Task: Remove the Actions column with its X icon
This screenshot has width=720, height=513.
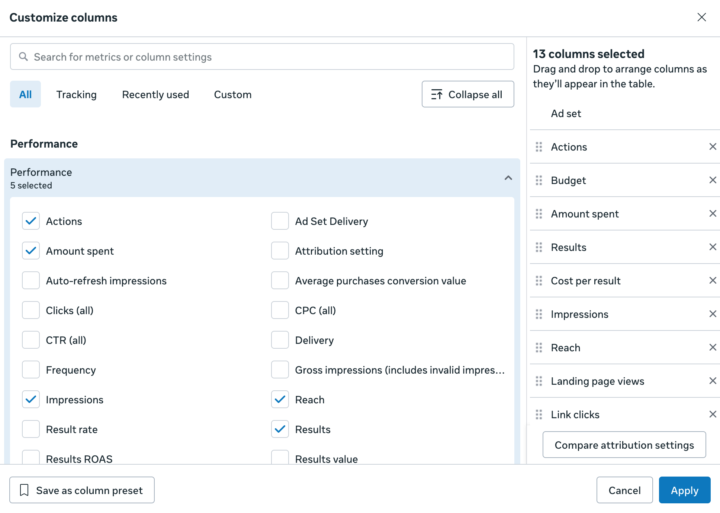Action: (712, 147)
